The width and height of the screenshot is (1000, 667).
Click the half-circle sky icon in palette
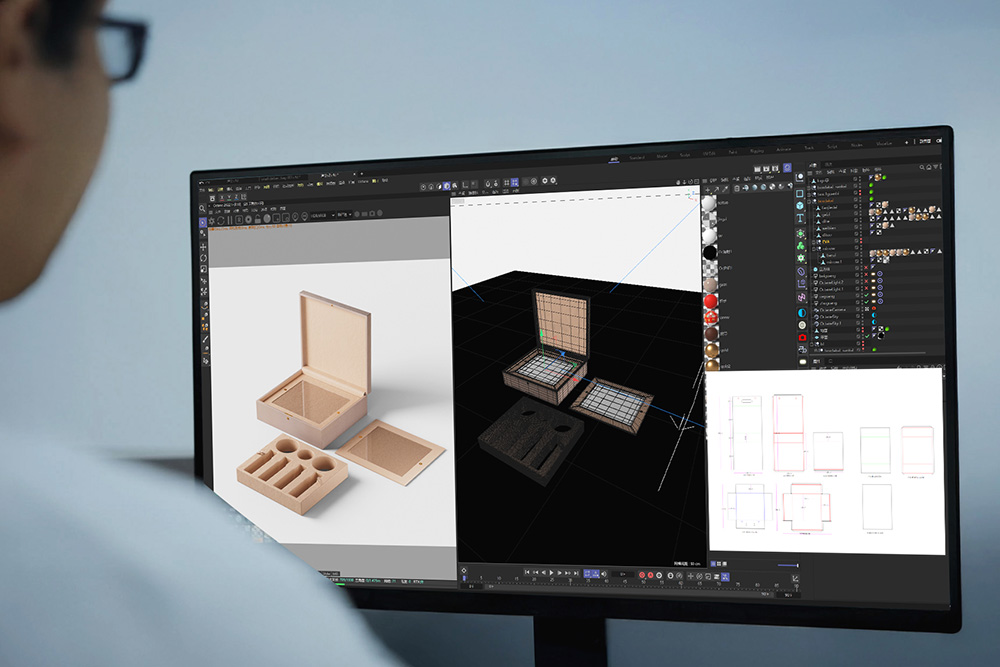pyautogui.click(x=802, y=314)
